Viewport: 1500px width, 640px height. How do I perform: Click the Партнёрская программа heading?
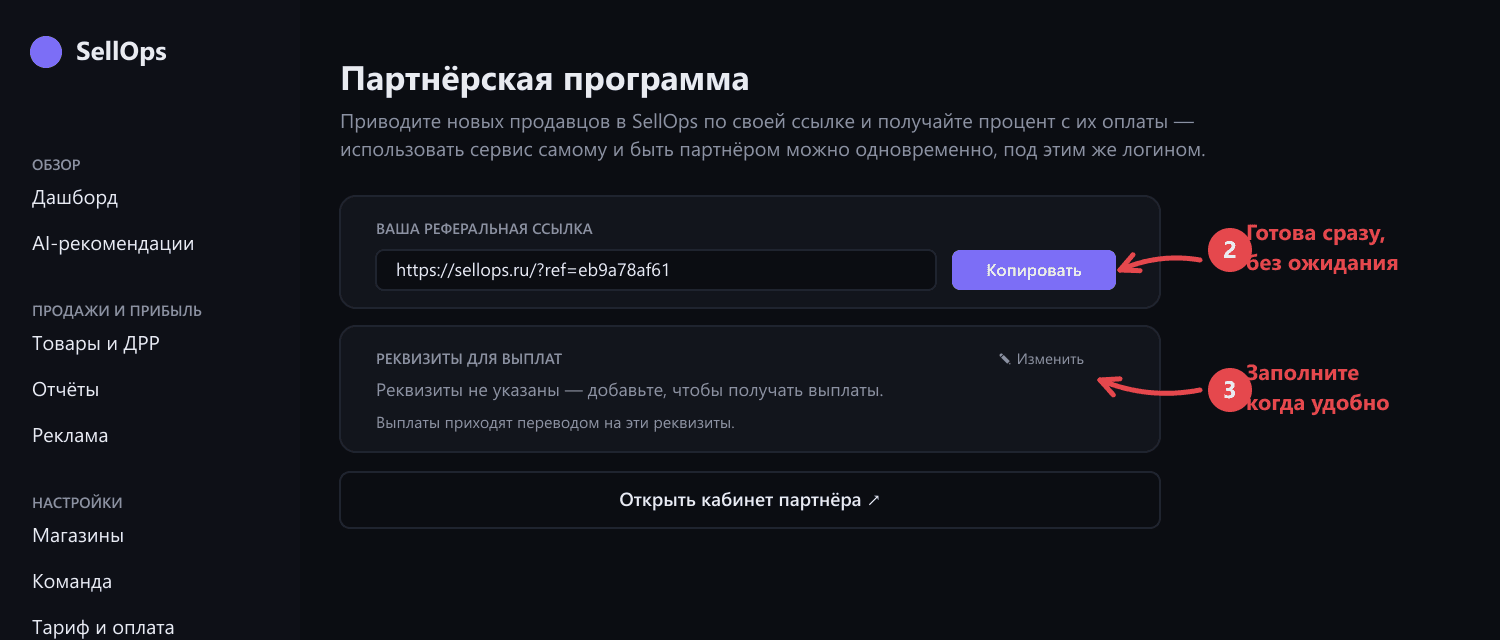click(x=545, y=79)
